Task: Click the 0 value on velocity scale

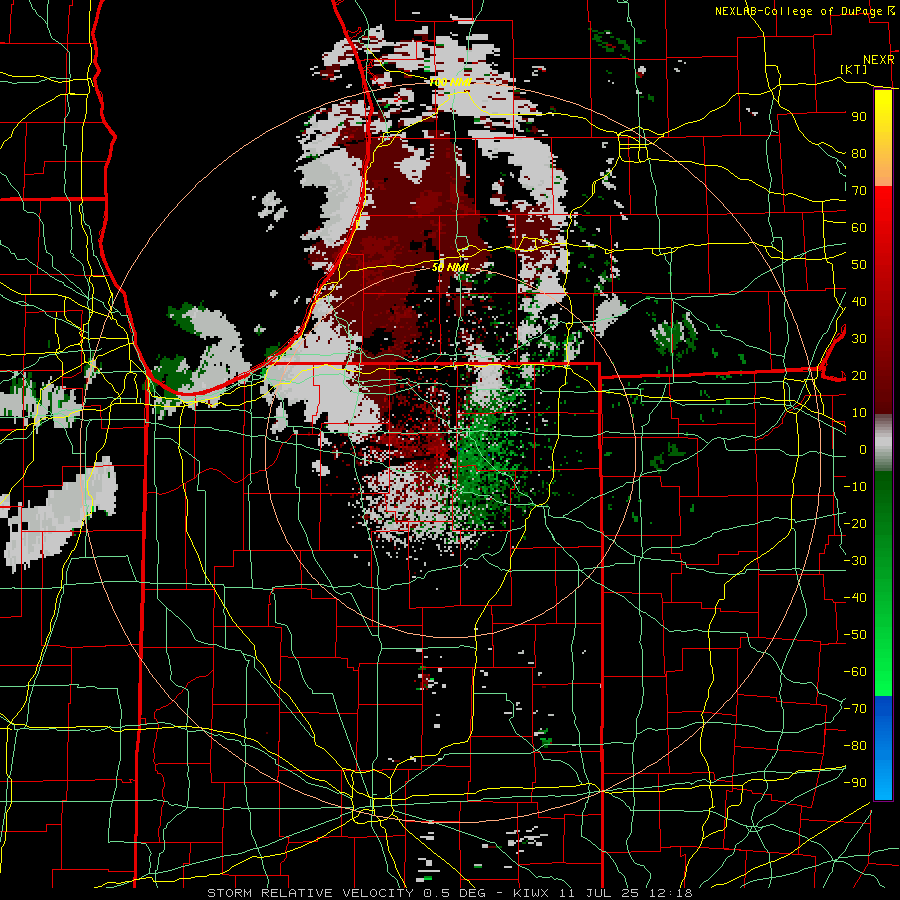Action: 863,449
